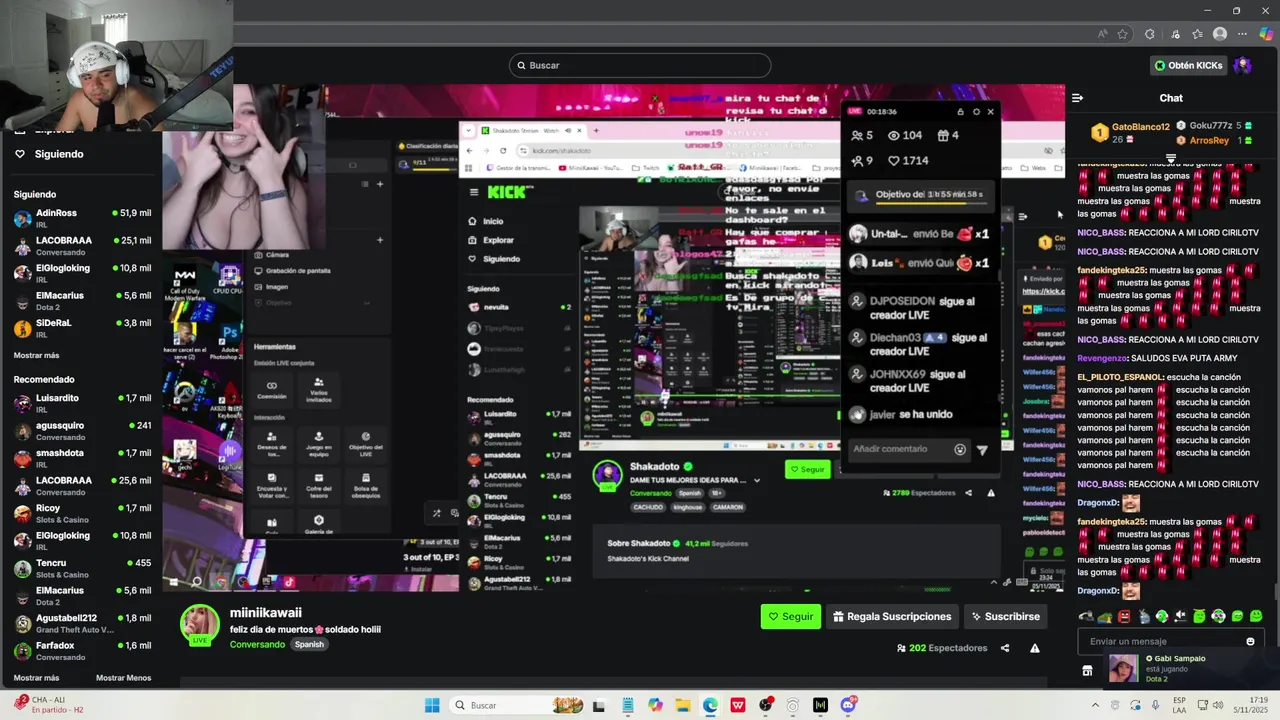Open the browser extensions puzzle icon

click(x=1150, y=34)
